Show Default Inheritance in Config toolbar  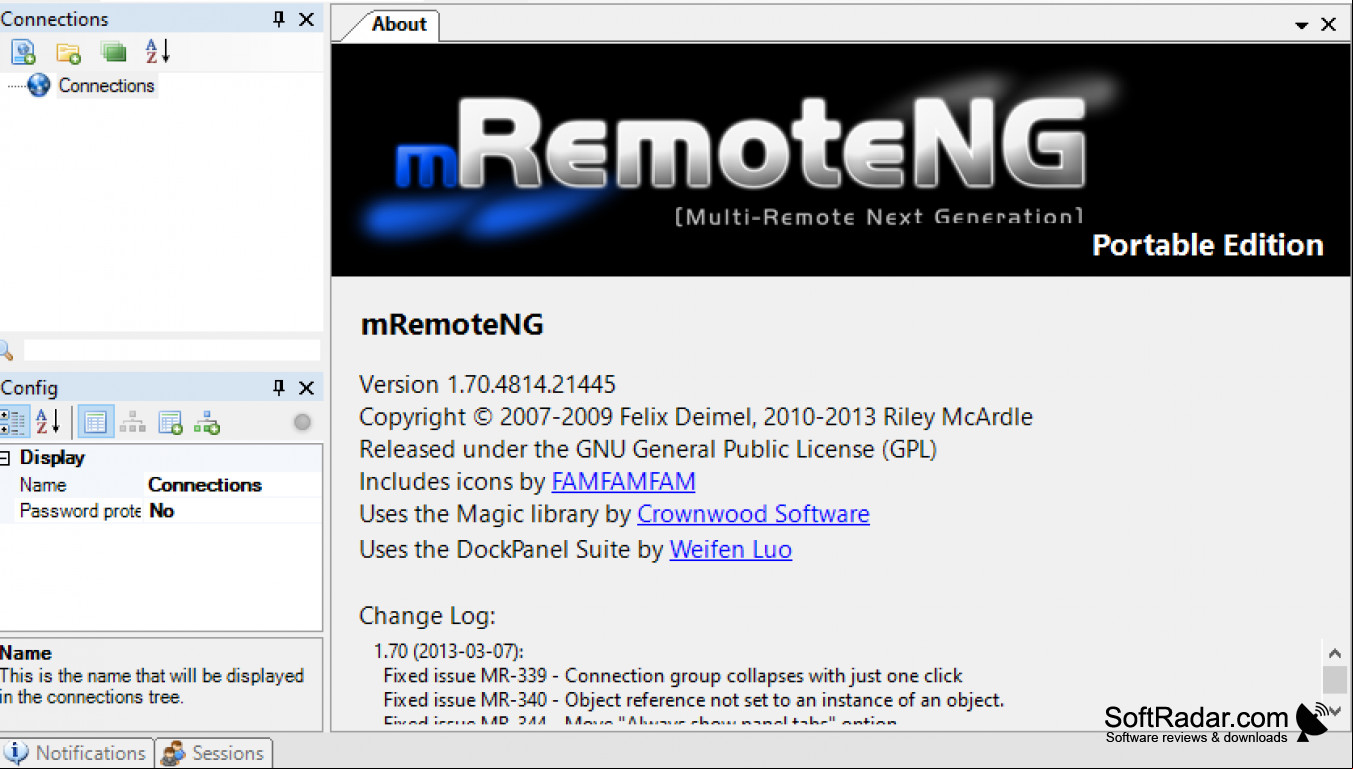[x=207, y=422]
